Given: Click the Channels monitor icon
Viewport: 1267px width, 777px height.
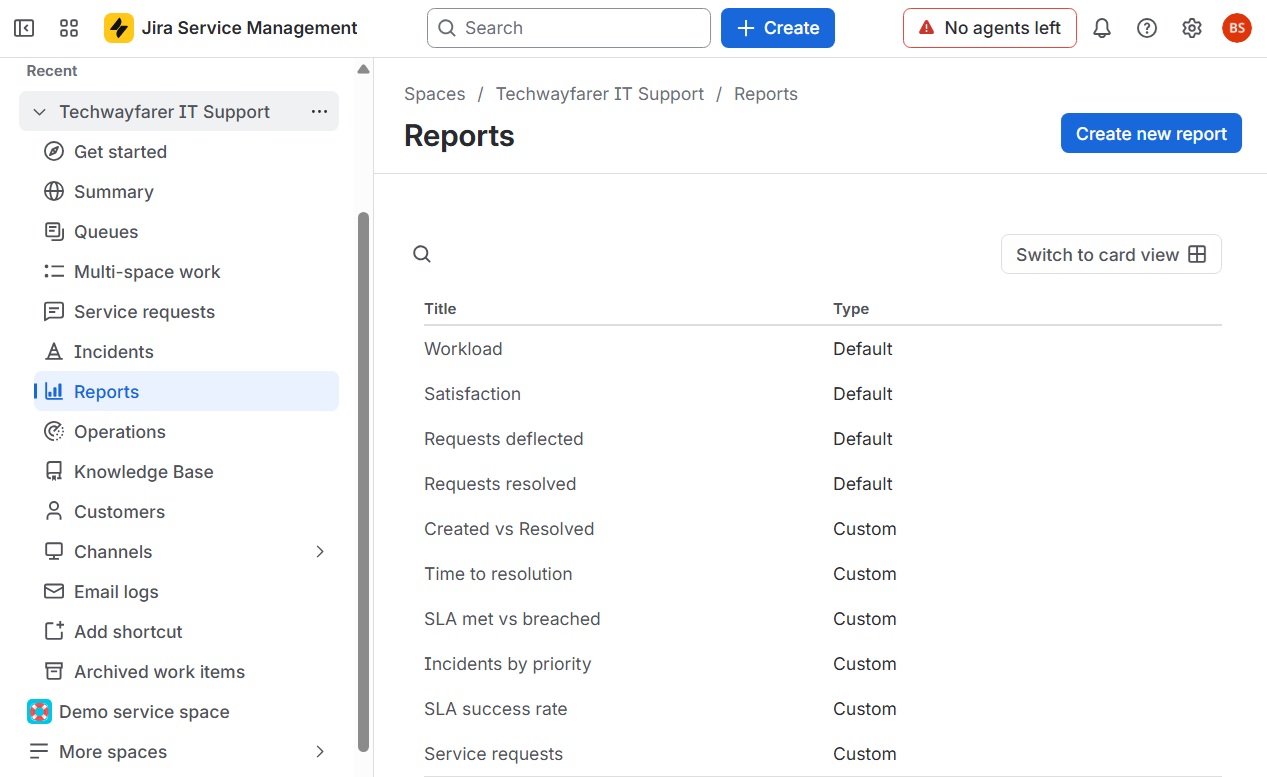Looking at the screenshot, I should pos(54,552).
